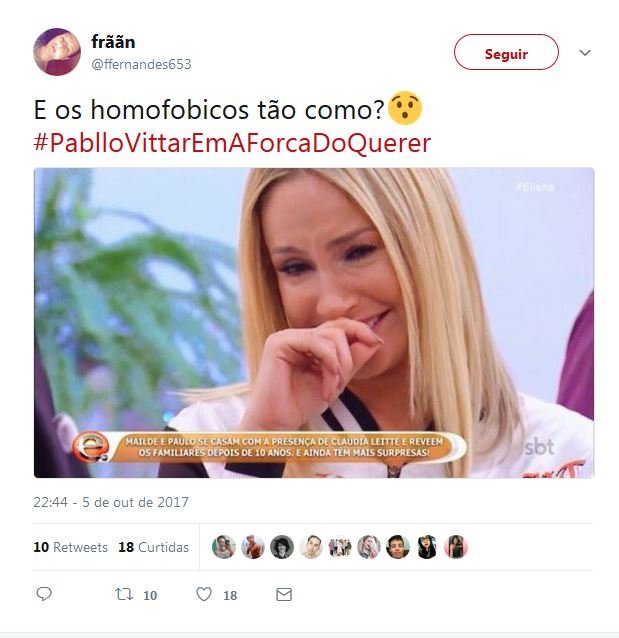The width and height of the screenshot is (619, 638).
Task: Send tweet via envelope message icon
Action: coord(284,594)
